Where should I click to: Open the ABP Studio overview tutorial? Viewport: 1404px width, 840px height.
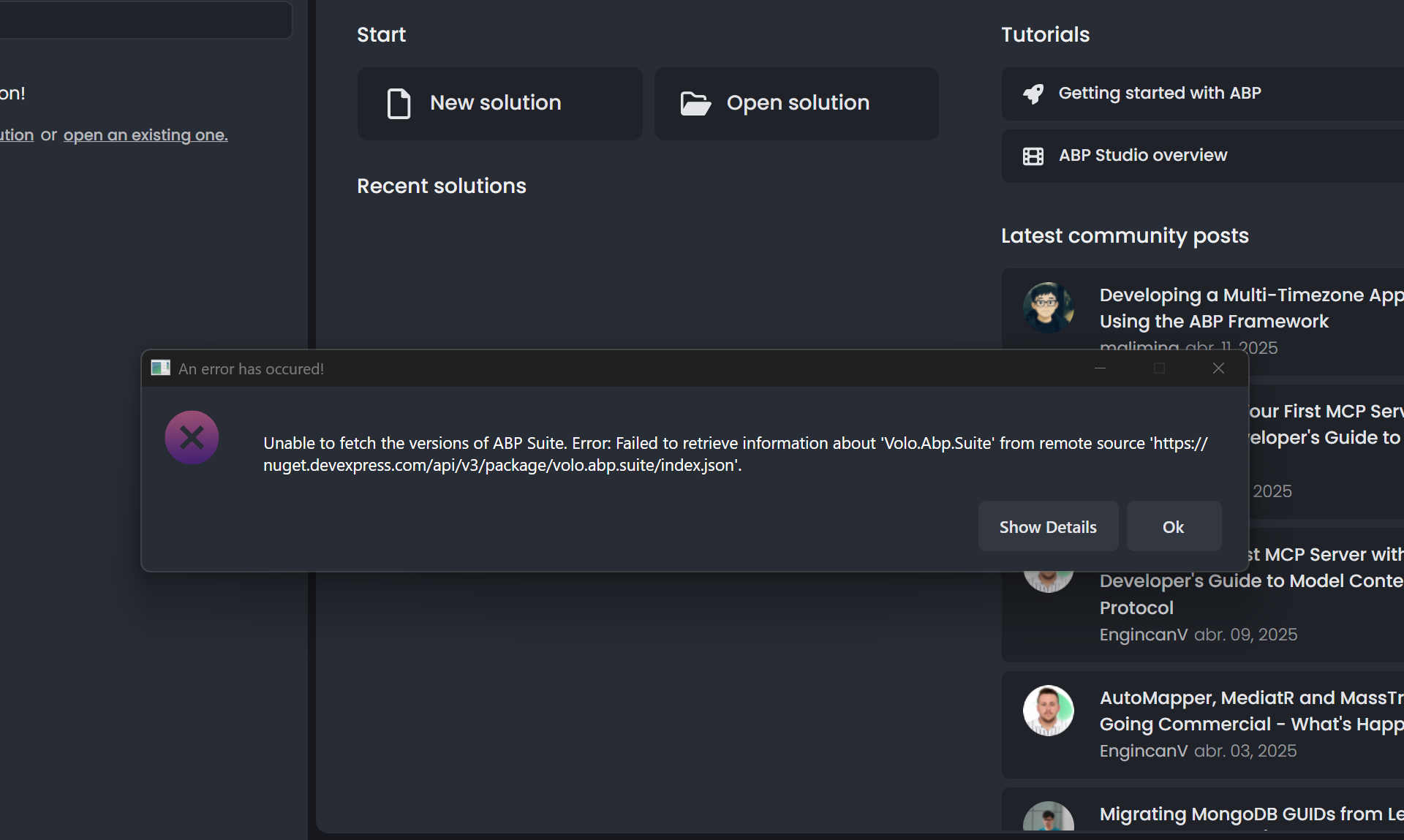[1143, 156]
